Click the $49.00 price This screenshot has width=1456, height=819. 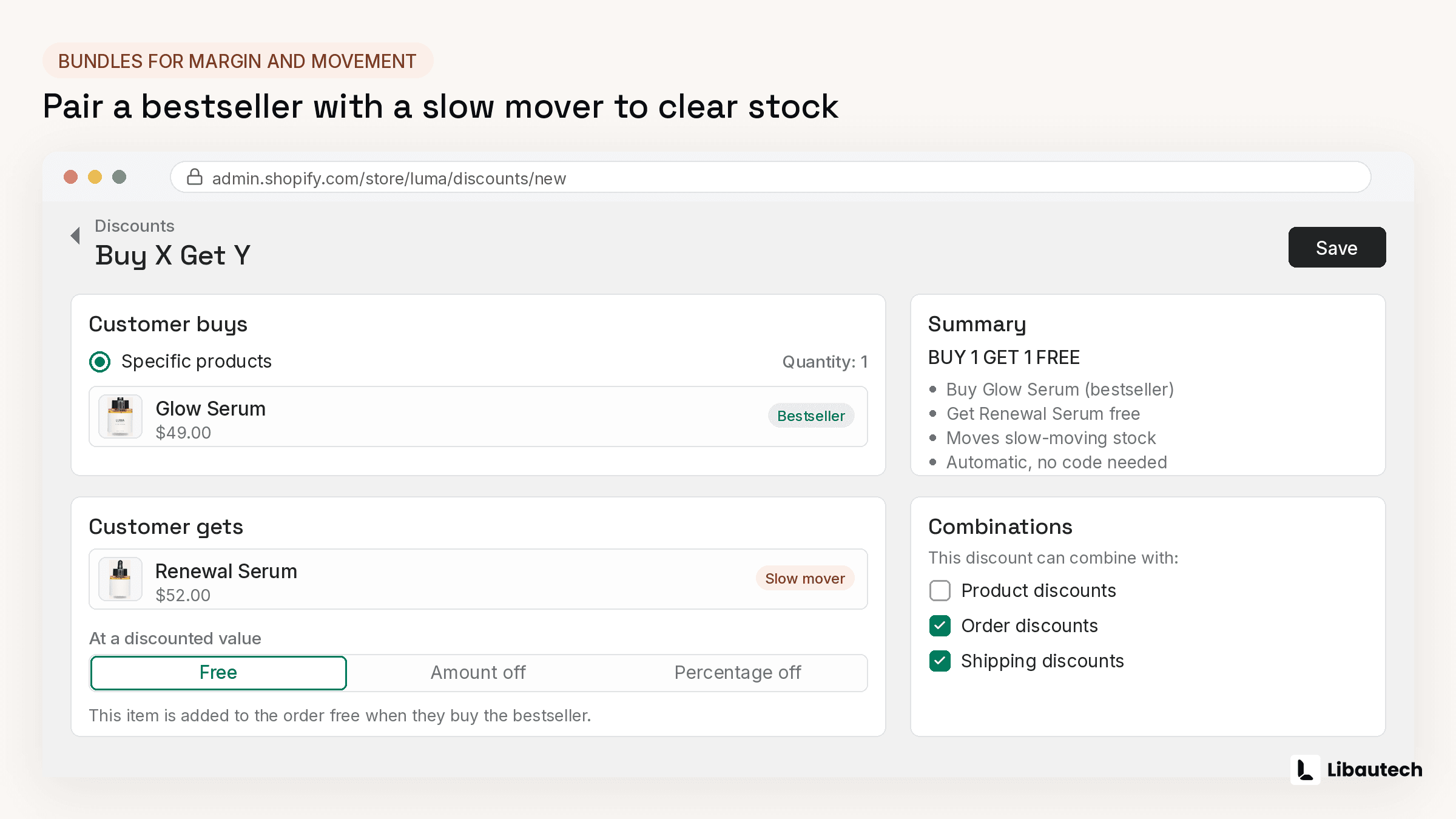183,433
